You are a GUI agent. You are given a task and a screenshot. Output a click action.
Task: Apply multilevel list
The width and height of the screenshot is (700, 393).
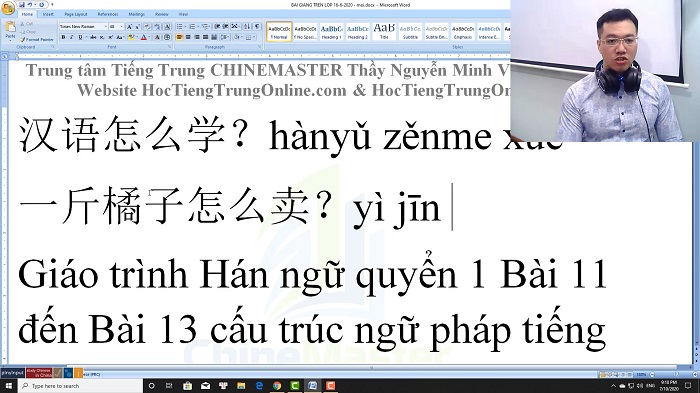pos(205,27)
